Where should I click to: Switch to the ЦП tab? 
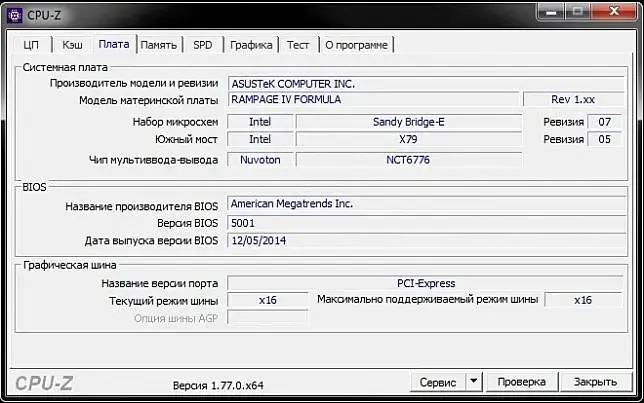[x=31, y=45]
